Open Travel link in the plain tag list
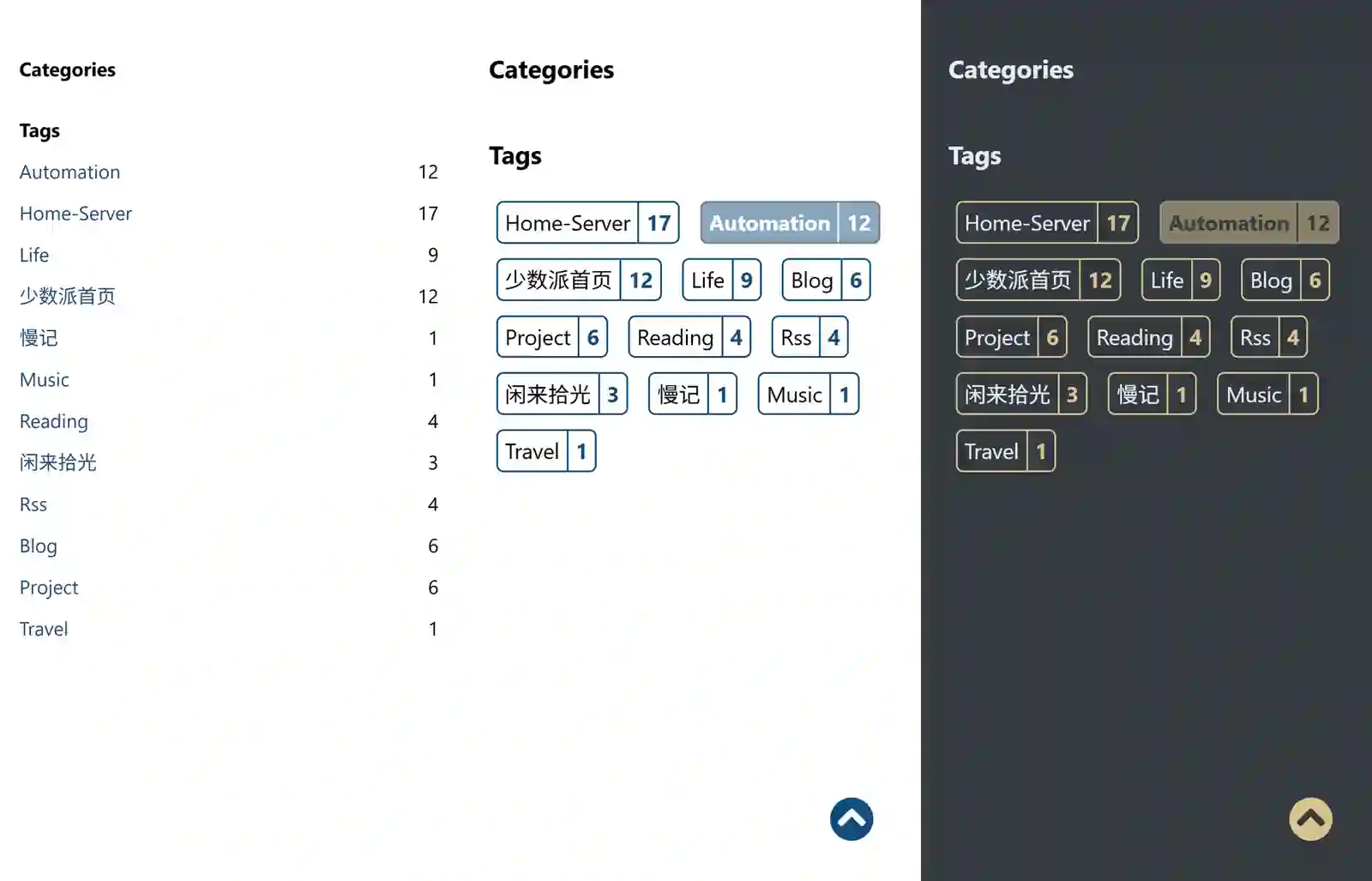This screenshot has height=881, width=1372. 44,630
